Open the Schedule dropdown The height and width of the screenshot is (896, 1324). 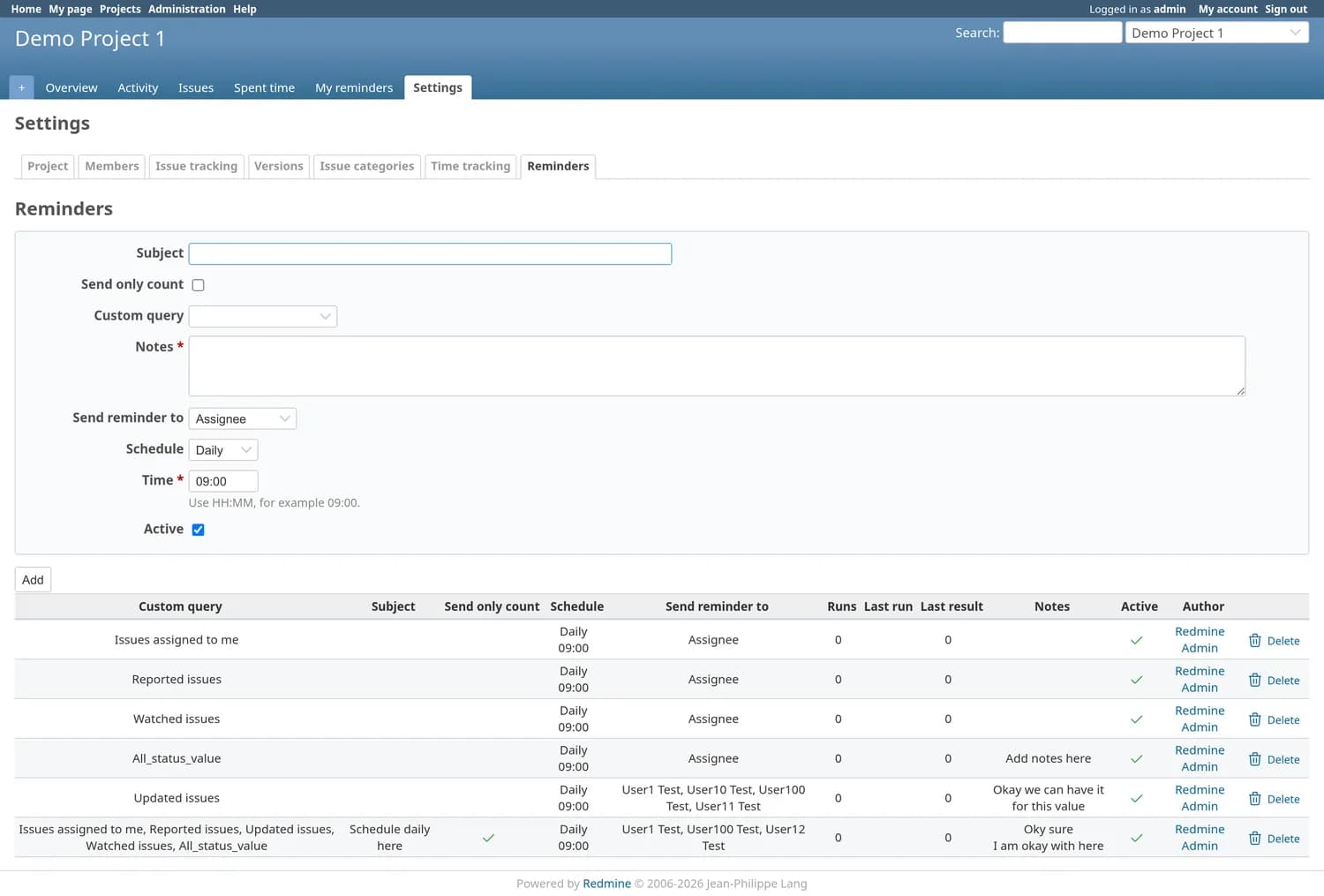coord(223,450)
